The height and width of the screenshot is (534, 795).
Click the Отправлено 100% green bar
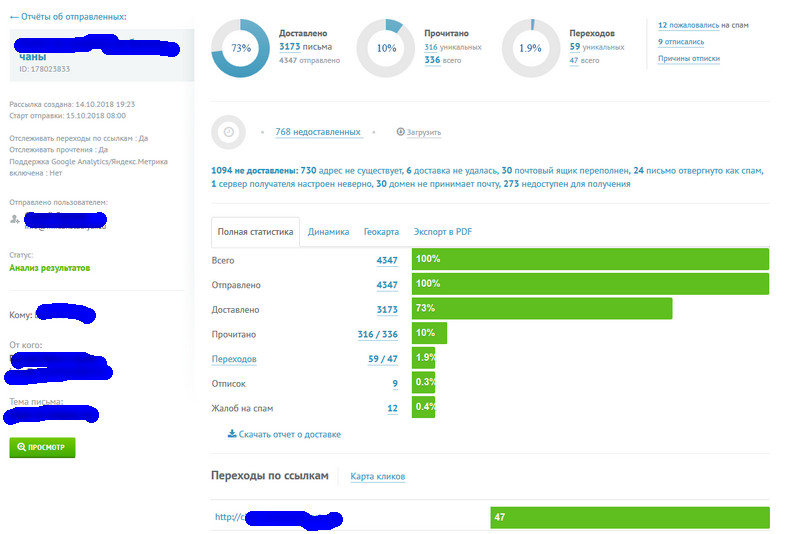point(590,284)
